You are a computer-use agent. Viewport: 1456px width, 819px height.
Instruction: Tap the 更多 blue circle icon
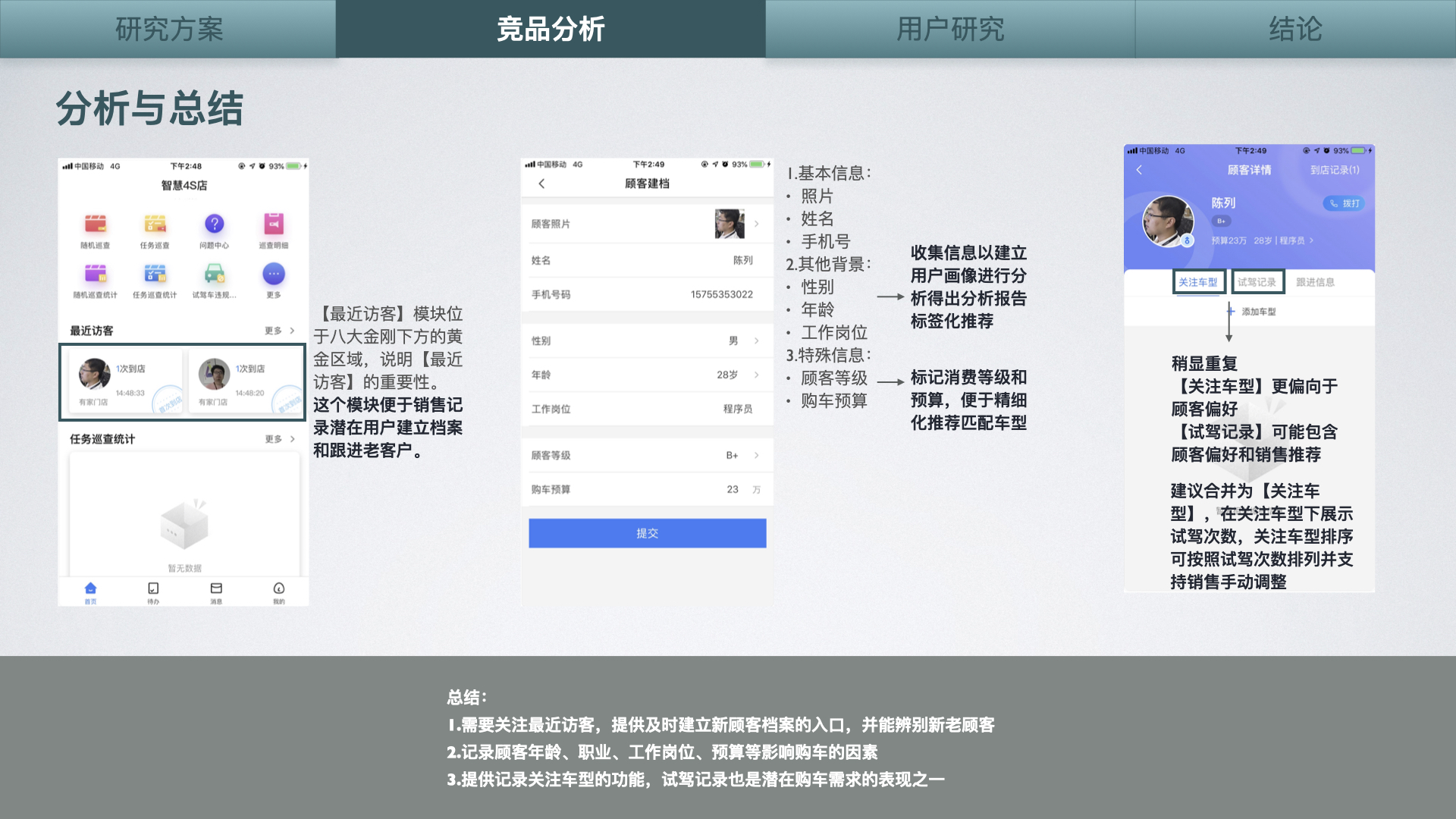point(273,274)
